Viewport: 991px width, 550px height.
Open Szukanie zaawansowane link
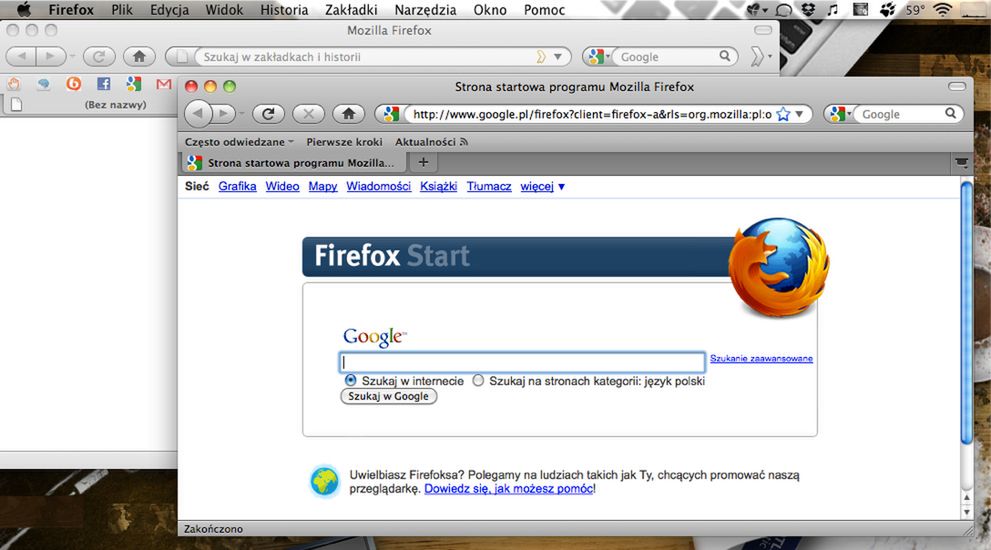761,358
